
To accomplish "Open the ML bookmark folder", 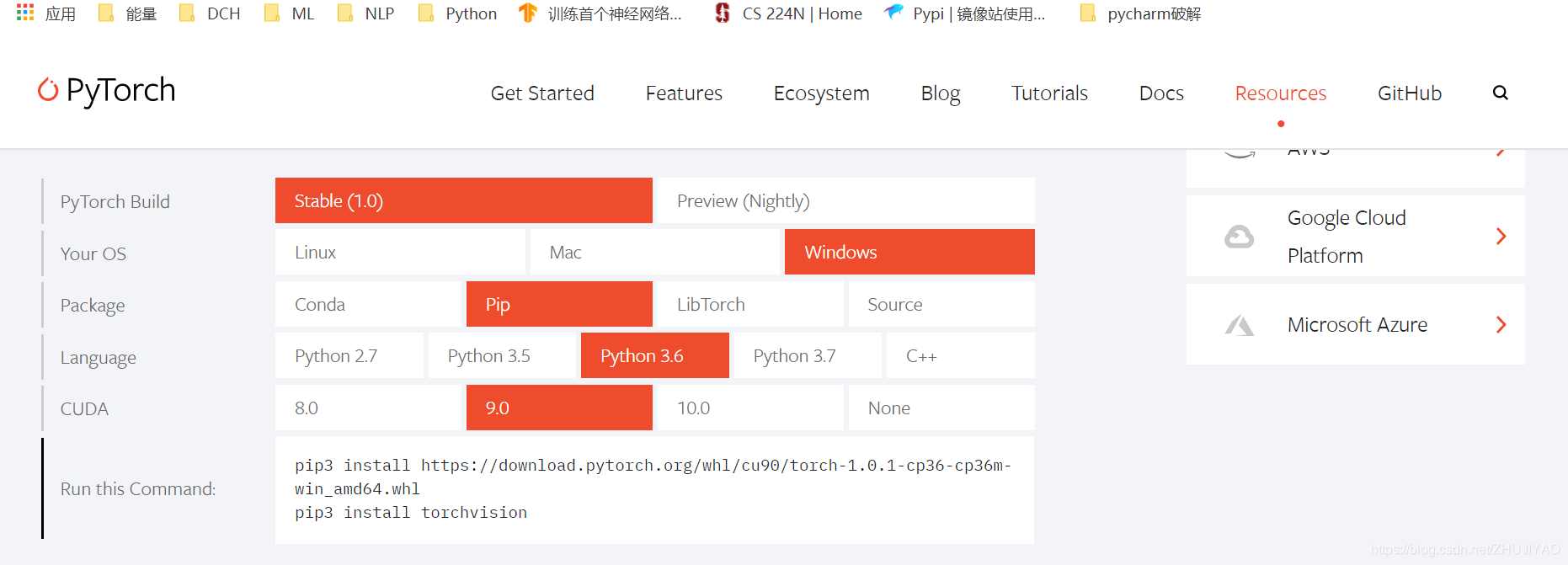I will pyautogui.click(x=290, y=13).
